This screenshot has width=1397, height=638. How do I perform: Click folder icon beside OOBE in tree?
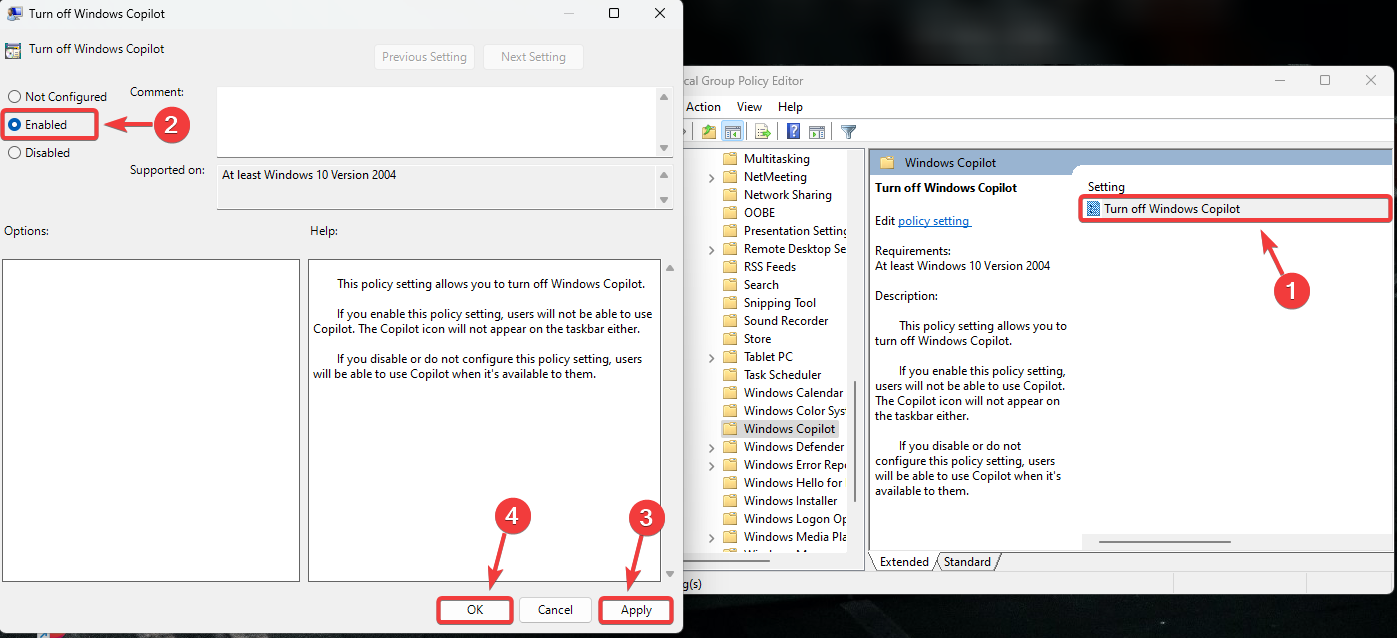click(730, 213)
